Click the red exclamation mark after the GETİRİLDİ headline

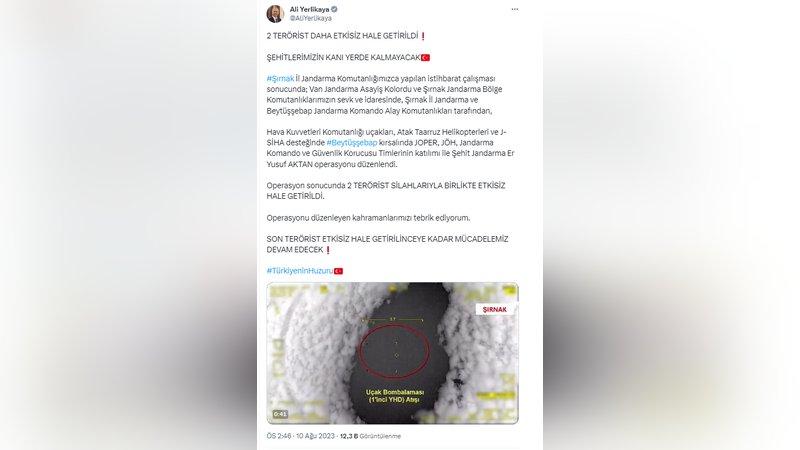click(423, 36)
